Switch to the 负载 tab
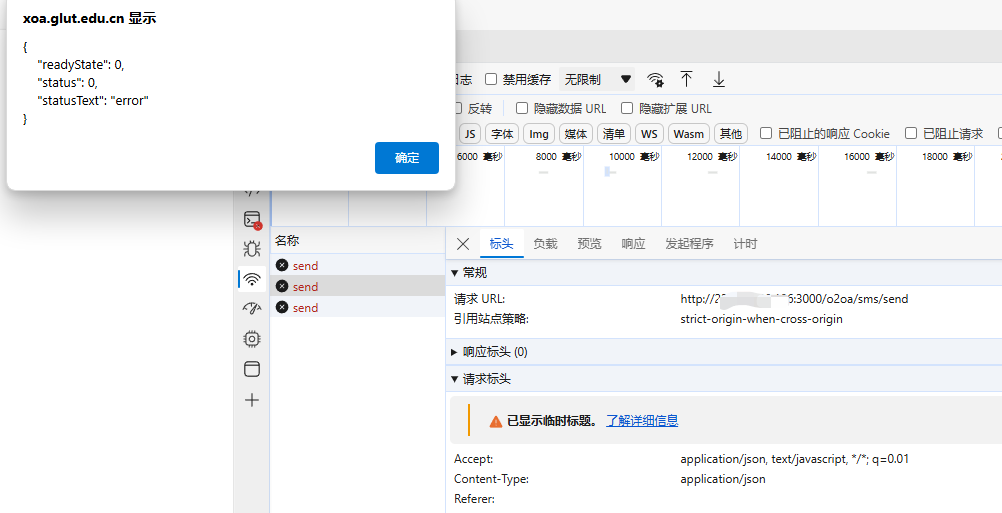 pyautogui.click(x=546, y=243)
